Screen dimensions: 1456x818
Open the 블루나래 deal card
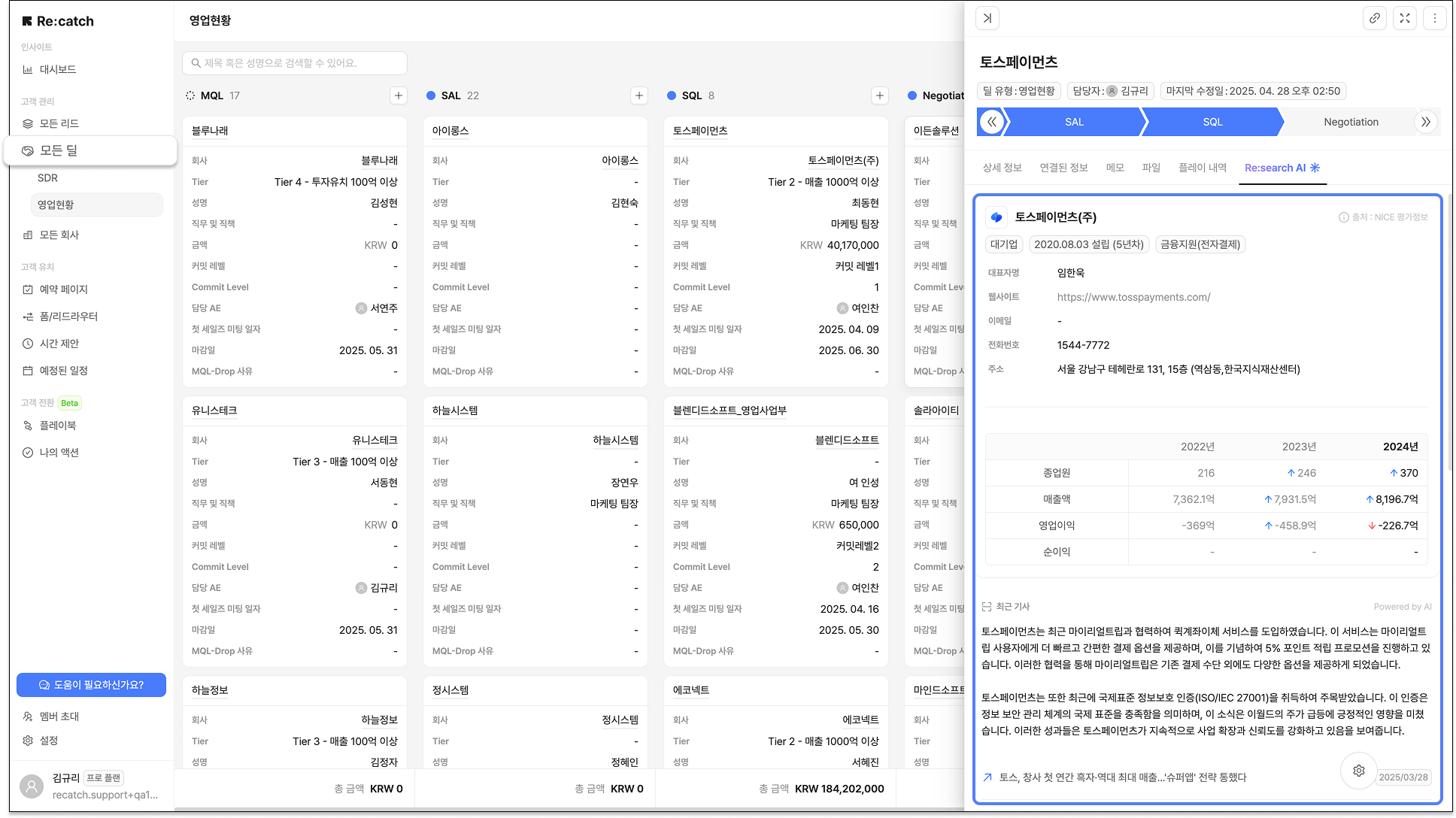210,131
